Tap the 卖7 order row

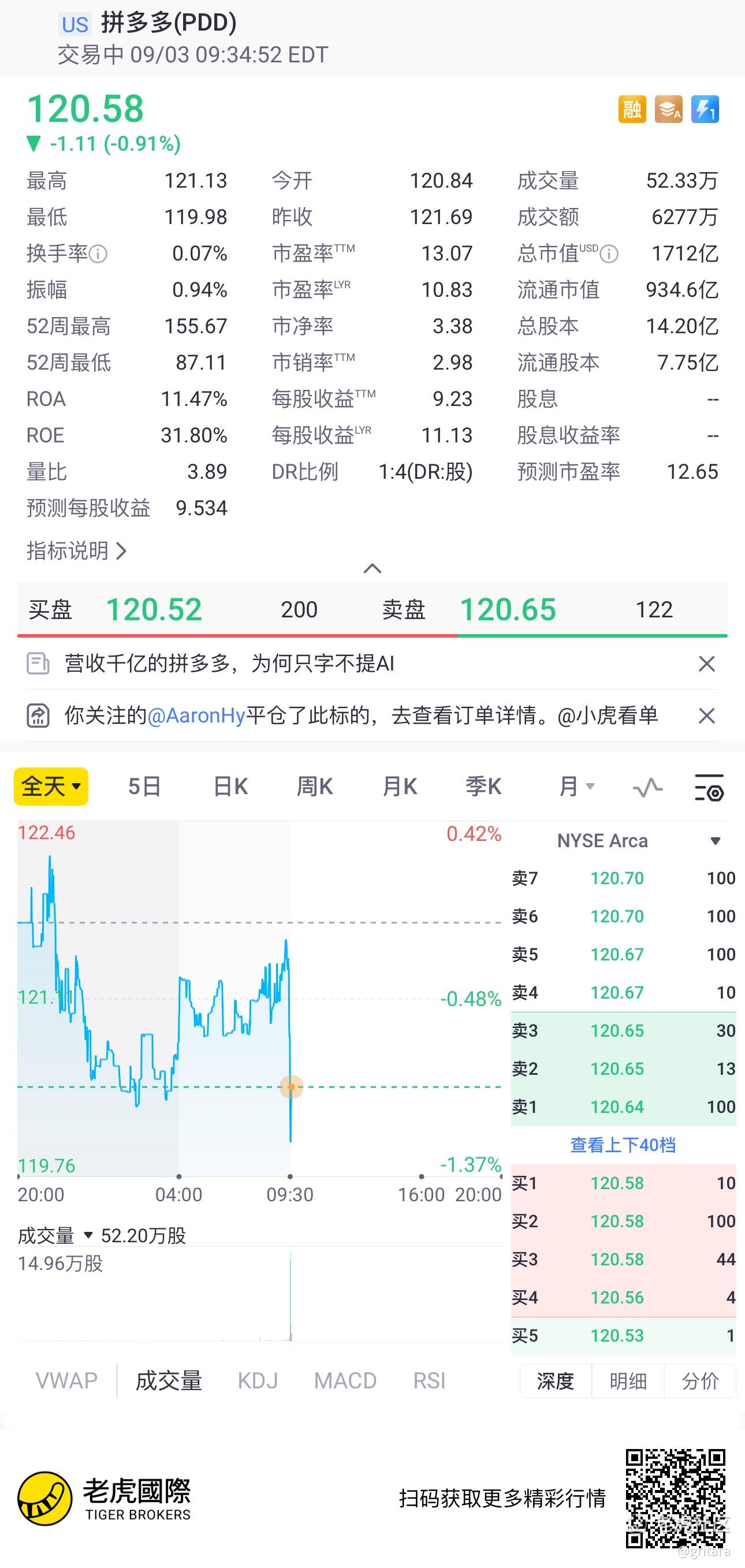[623, 878]
